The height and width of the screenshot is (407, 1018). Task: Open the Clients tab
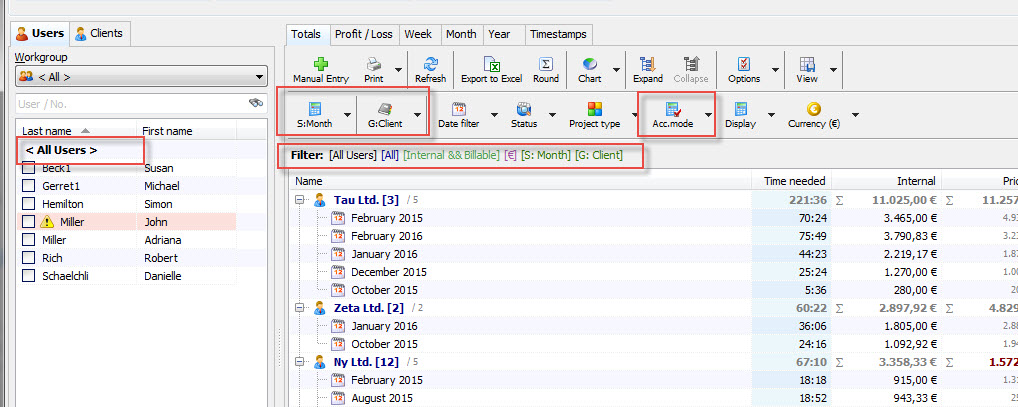click(x=99, y=33)
